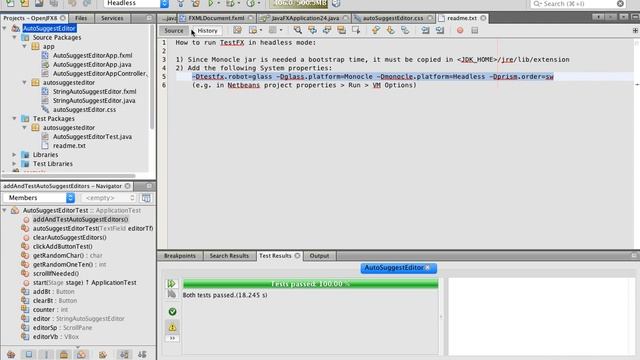Click Save All icon in main toolbar
This screenshot has height=360, width=640.
click(x=53, y=3)
